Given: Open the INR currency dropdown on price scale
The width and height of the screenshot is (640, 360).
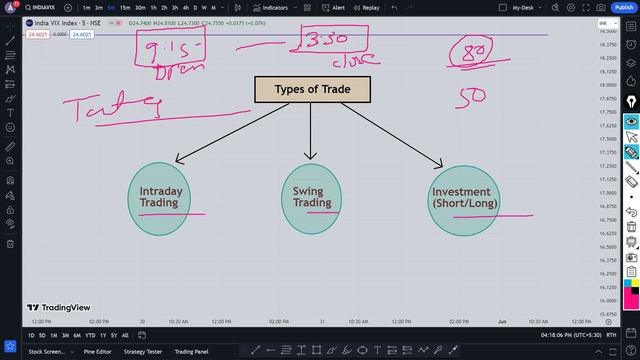Looking at the screenshot, I should pyautogui.click(x=608, y=23).
